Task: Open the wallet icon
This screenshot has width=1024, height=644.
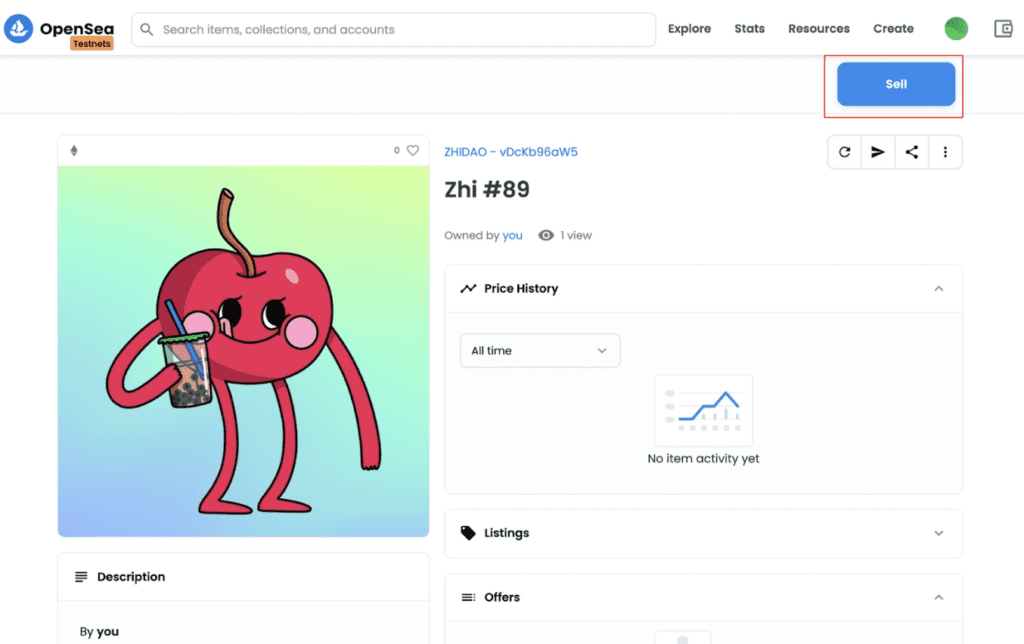Action: tap(1003, 29)
